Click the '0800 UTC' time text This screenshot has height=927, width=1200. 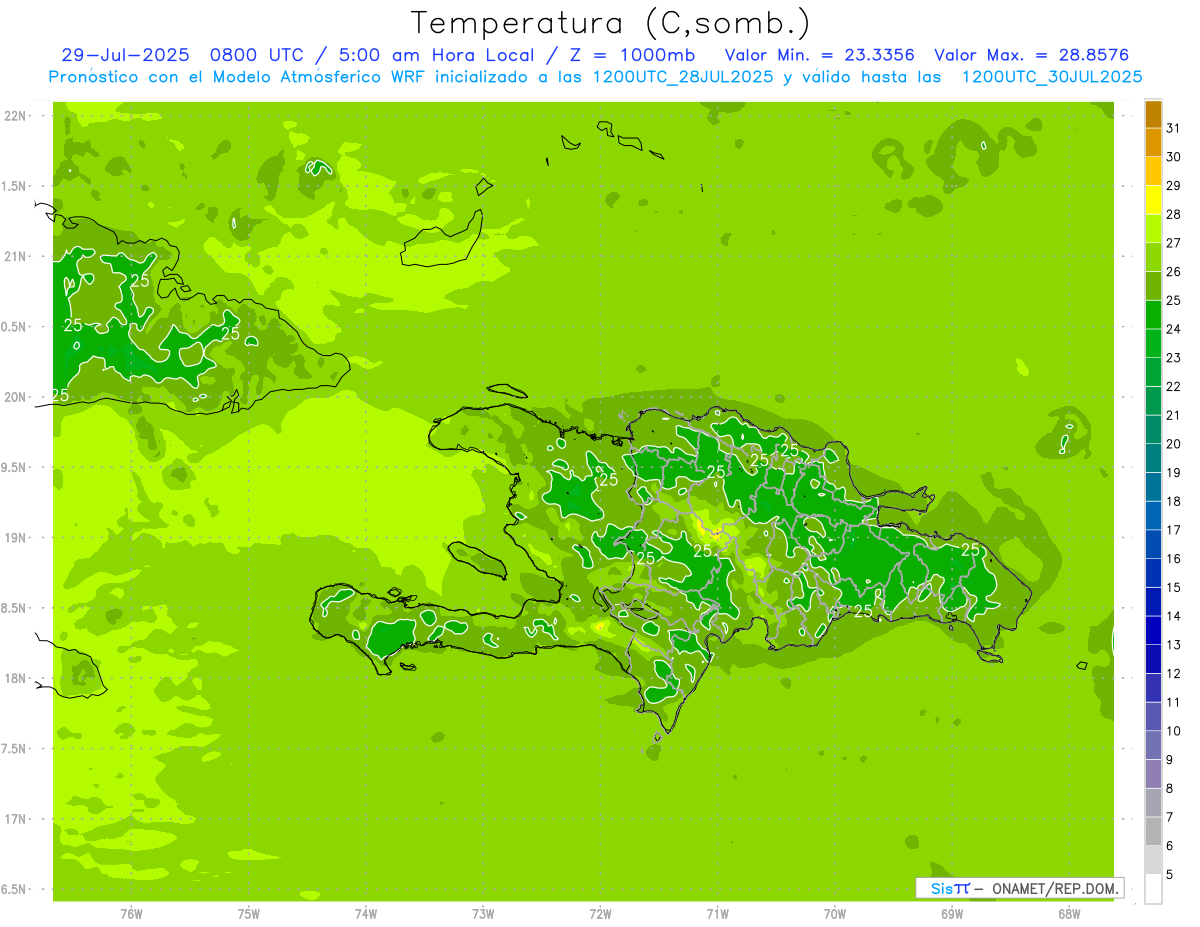click(259, 56)
